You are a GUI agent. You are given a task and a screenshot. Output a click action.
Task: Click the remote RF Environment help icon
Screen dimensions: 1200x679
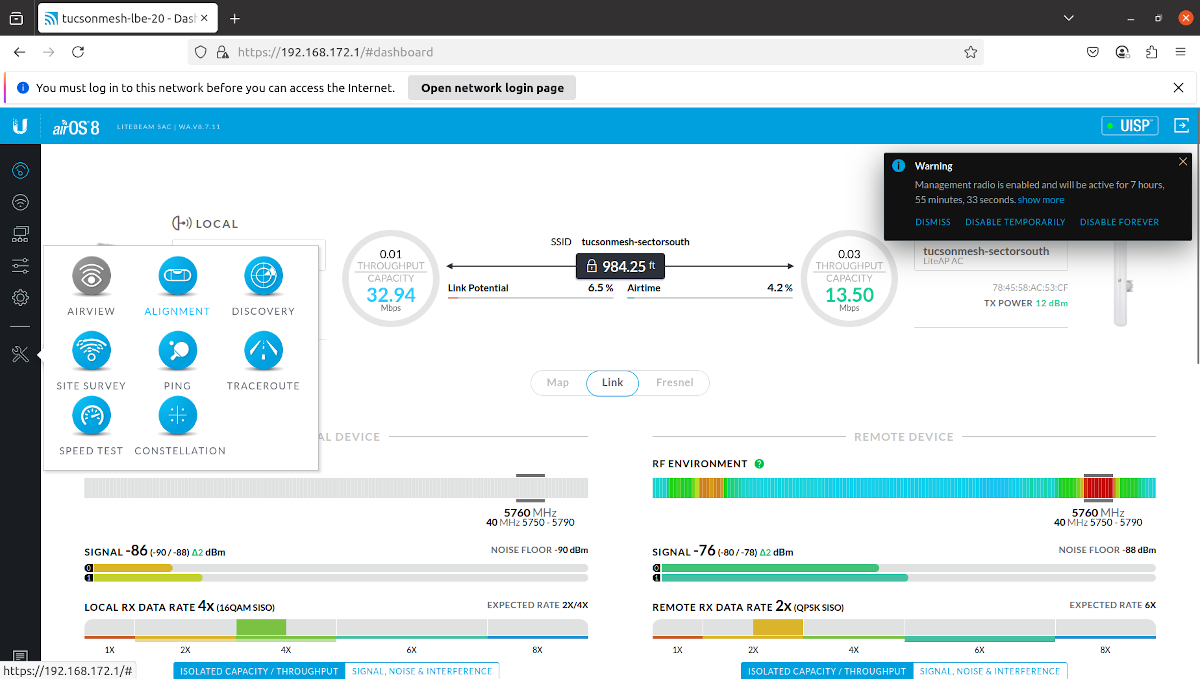coord(759,464)
